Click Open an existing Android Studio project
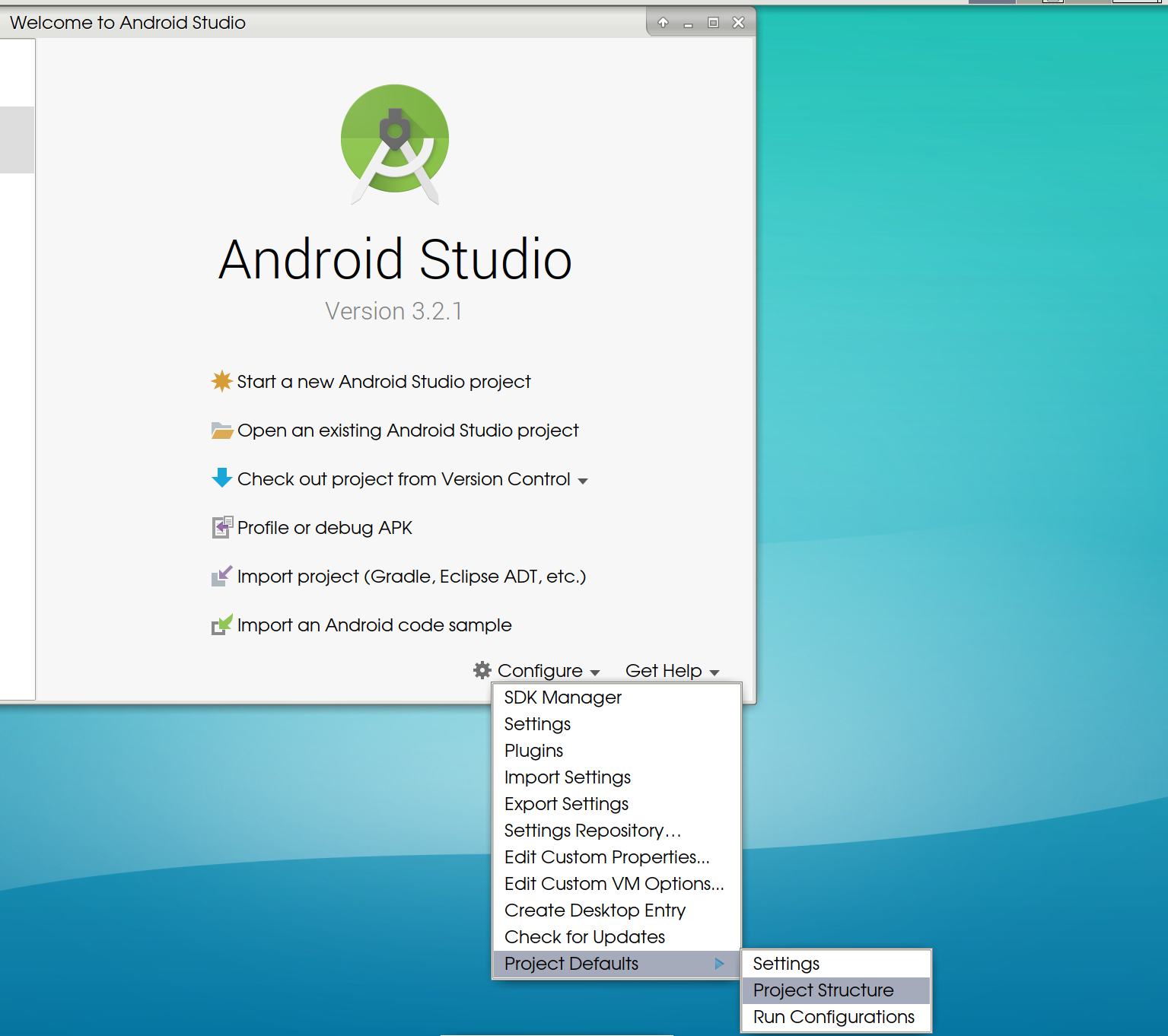 pos(408,430)
